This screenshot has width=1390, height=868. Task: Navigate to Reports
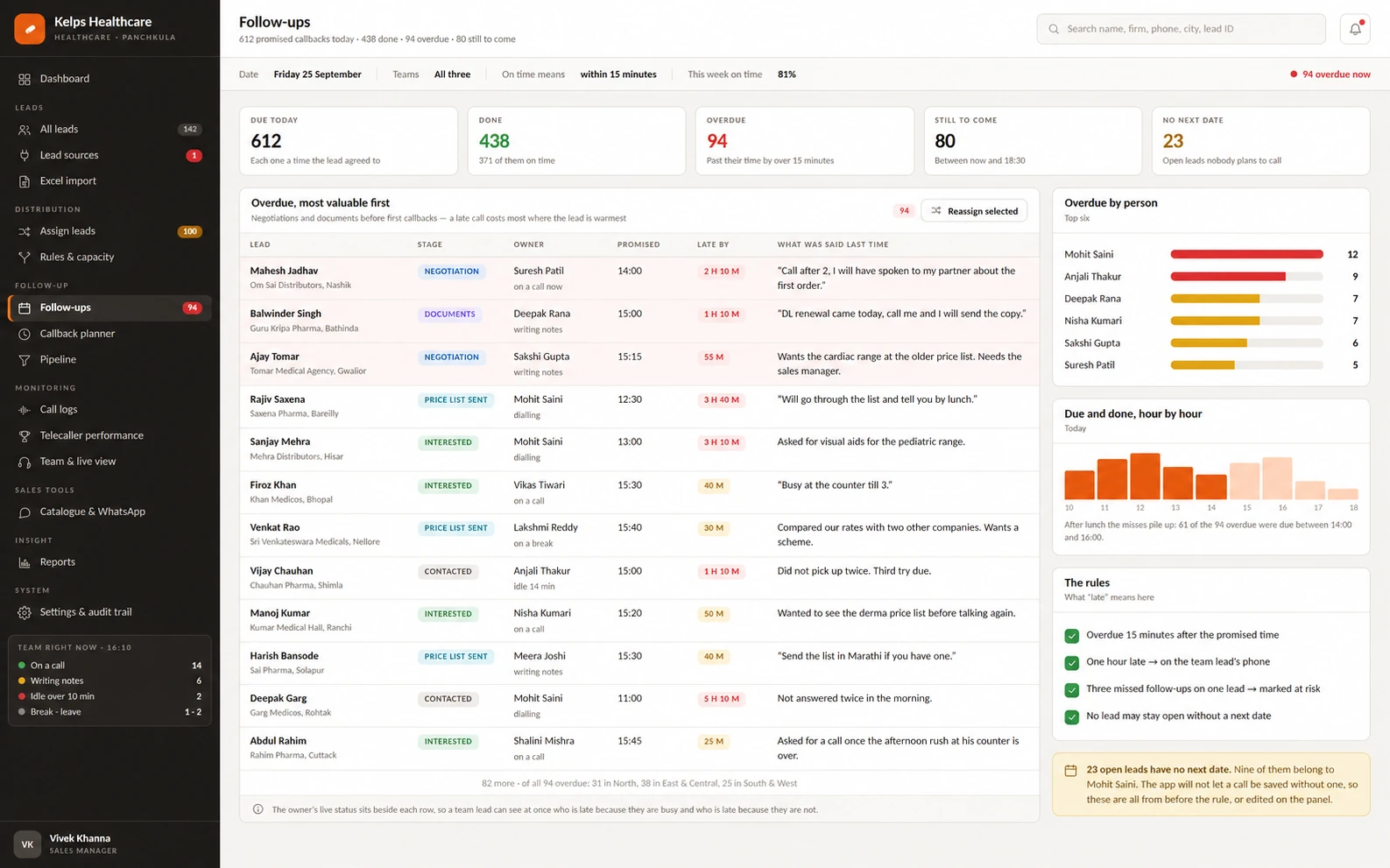pyautogui.click(x=109, y=562)
